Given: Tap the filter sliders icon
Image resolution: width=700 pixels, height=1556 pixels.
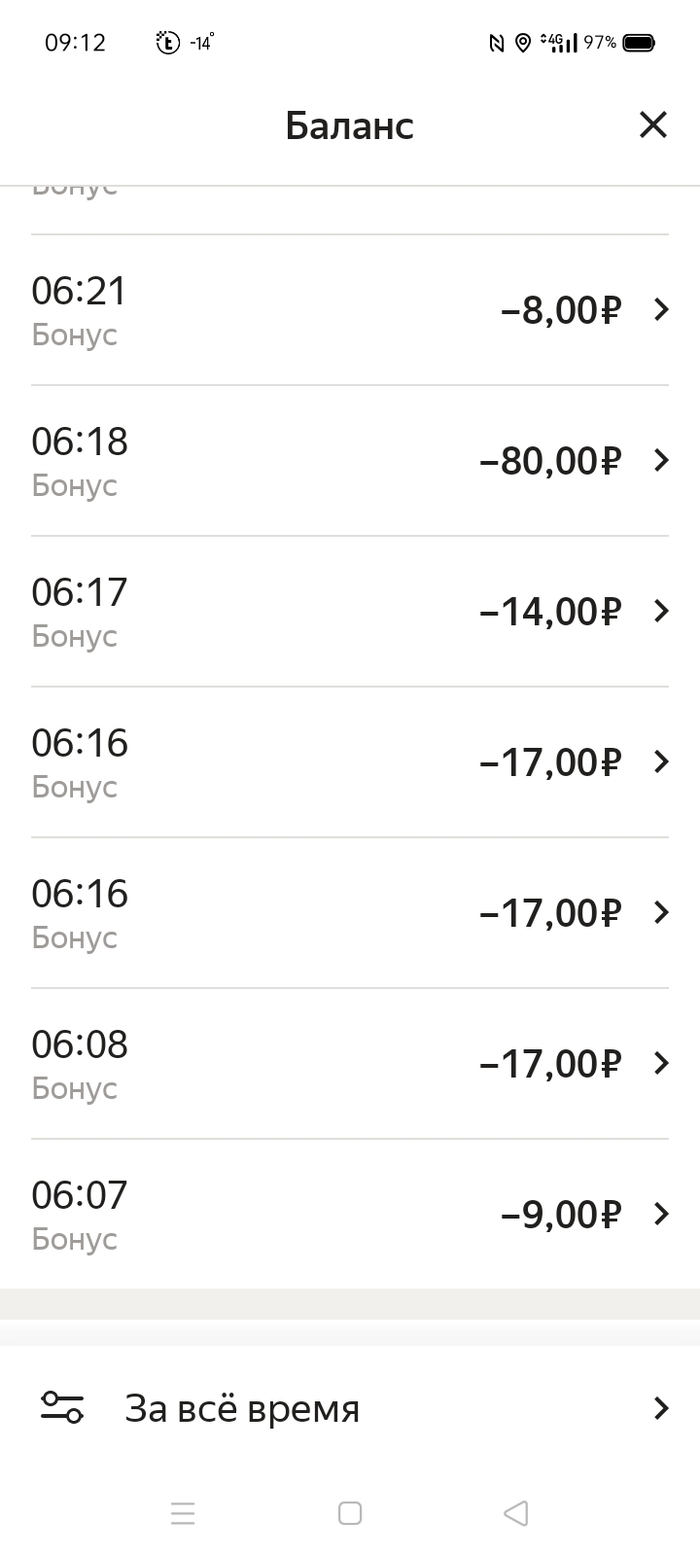Looking at the screenshot, I should [x=62, y=1408].
